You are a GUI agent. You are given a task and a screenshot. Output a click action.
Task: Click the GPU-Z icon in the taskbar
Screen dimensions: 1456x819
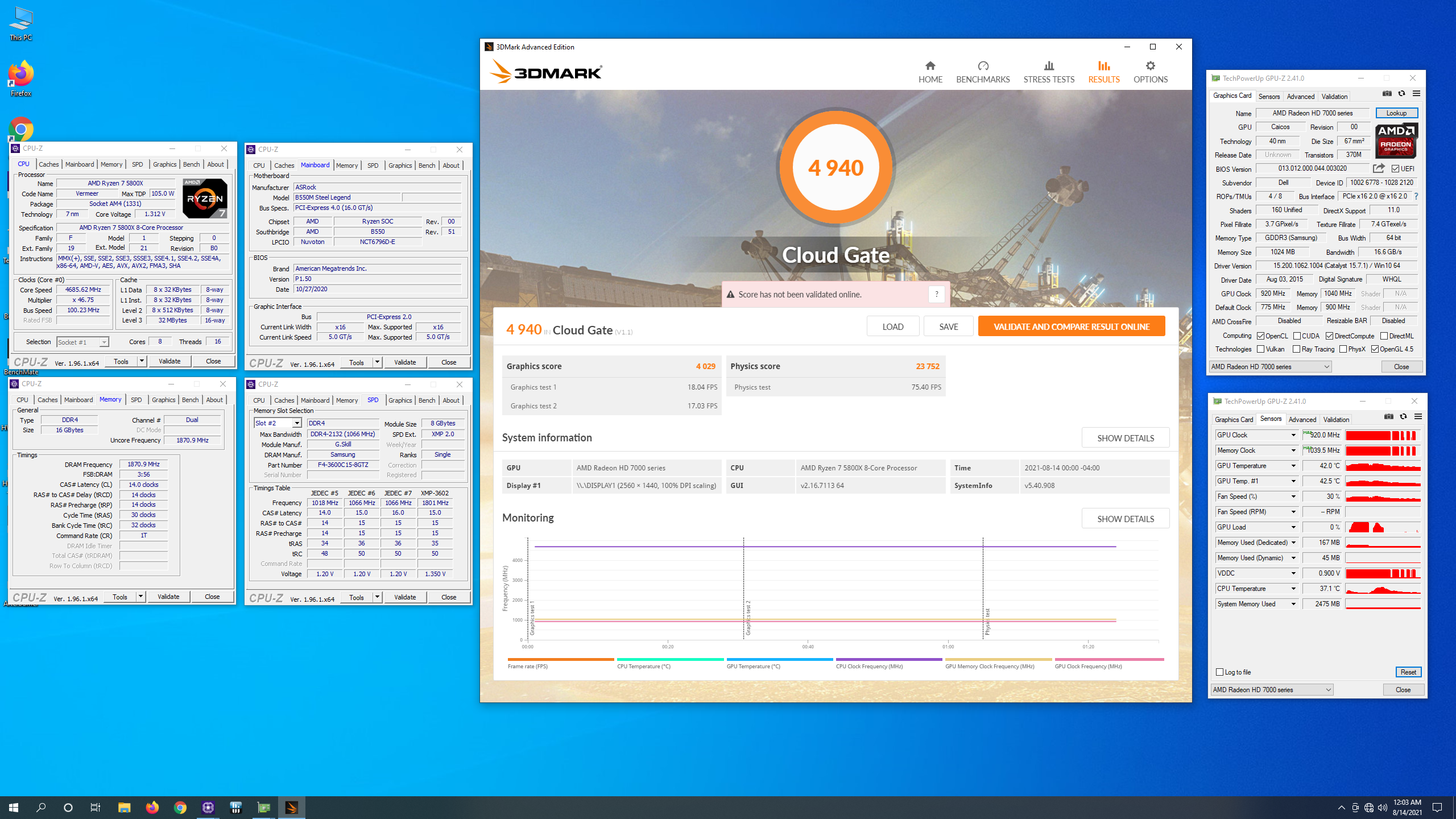263,807
